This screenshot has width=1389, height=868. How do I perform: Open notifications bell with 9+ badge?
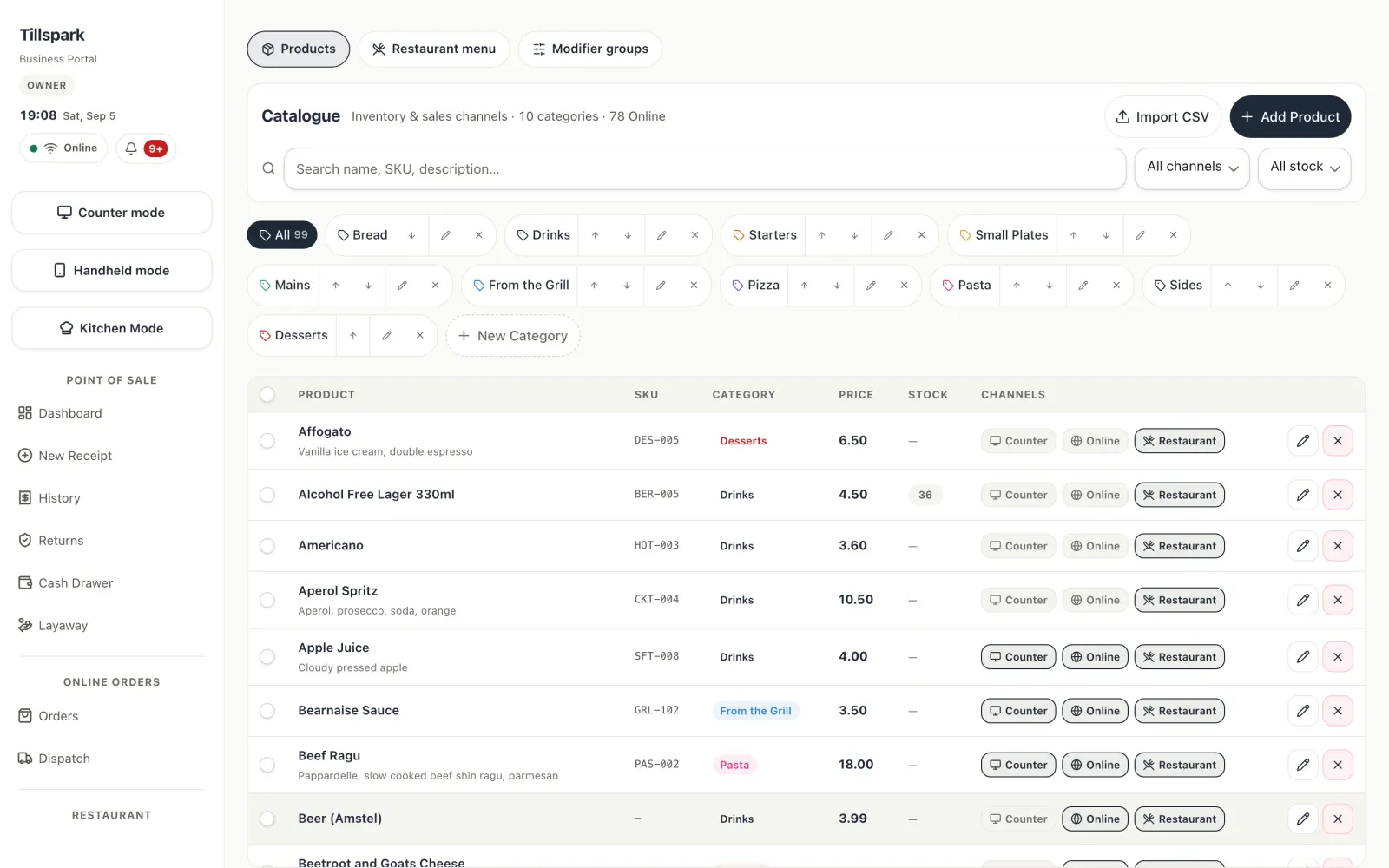click(x=146, y=148)
